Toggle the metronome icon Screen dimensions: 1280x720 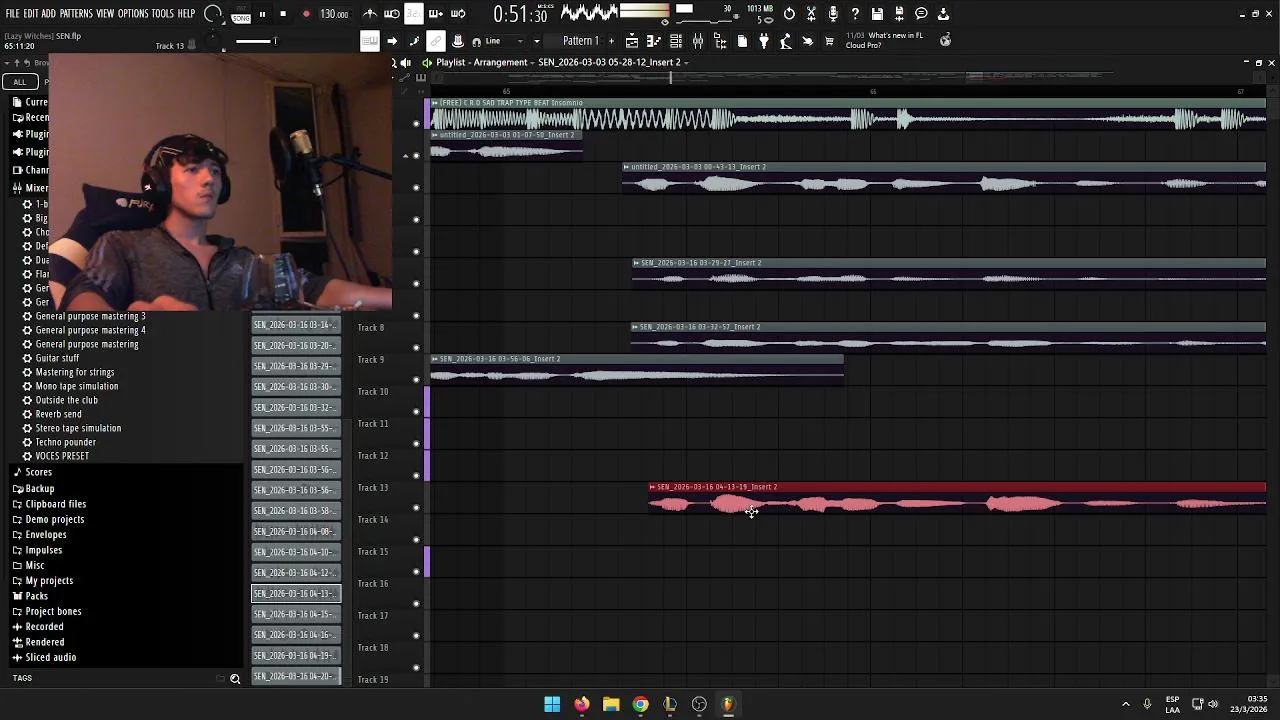370,14
